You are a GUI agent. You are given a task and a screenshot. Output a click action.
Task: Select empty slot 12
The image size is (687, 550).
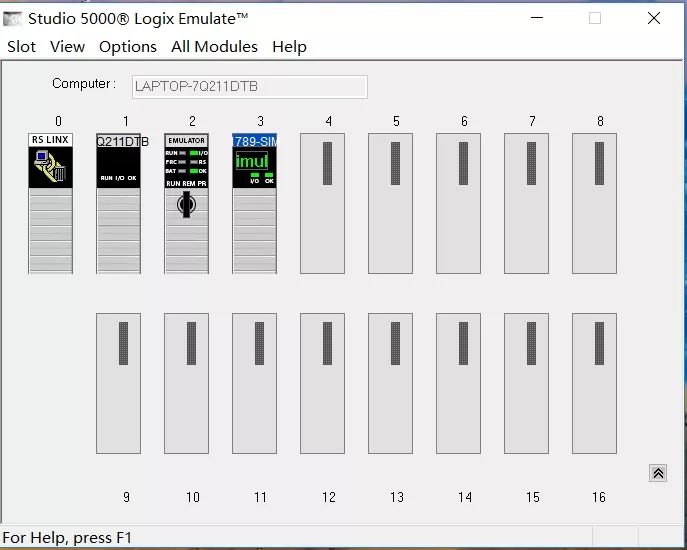322,383
